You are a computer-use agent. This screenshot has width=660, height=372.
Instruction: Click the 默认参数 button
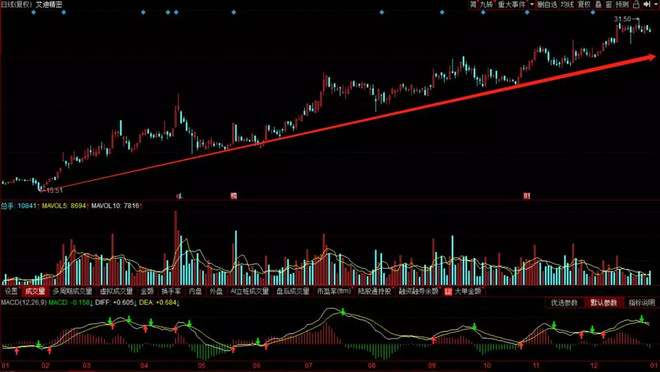tap(604, 302)
